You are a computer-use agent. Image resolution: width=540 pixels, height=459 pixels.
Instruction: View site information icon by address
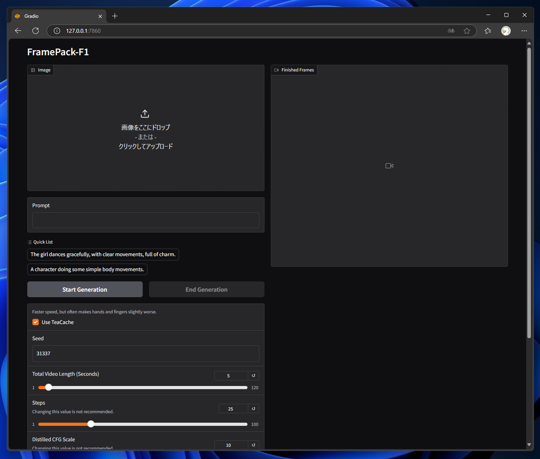(x=57, y=31)
